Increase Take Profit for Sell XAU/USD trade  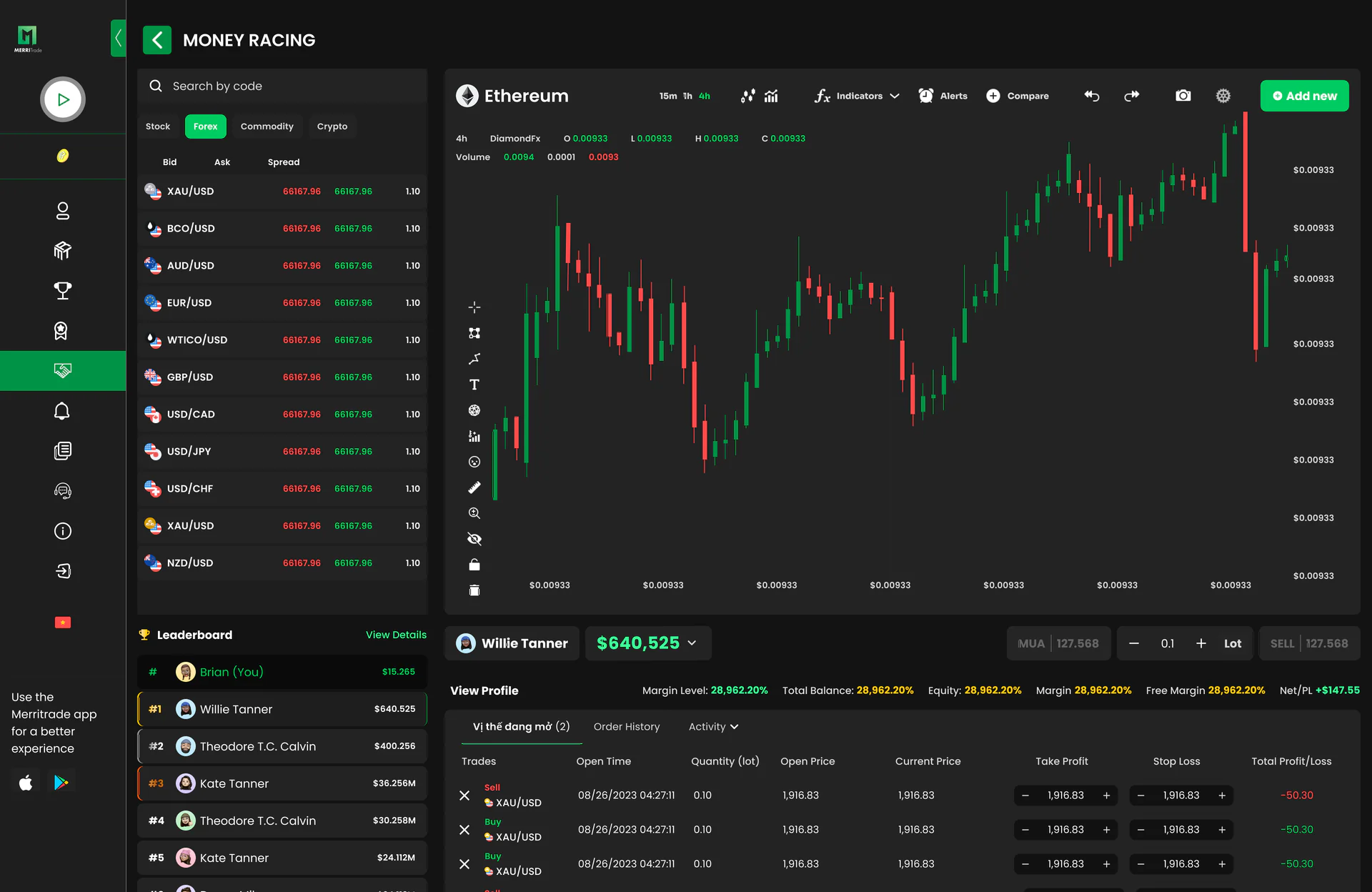(x=1106, y=796)
